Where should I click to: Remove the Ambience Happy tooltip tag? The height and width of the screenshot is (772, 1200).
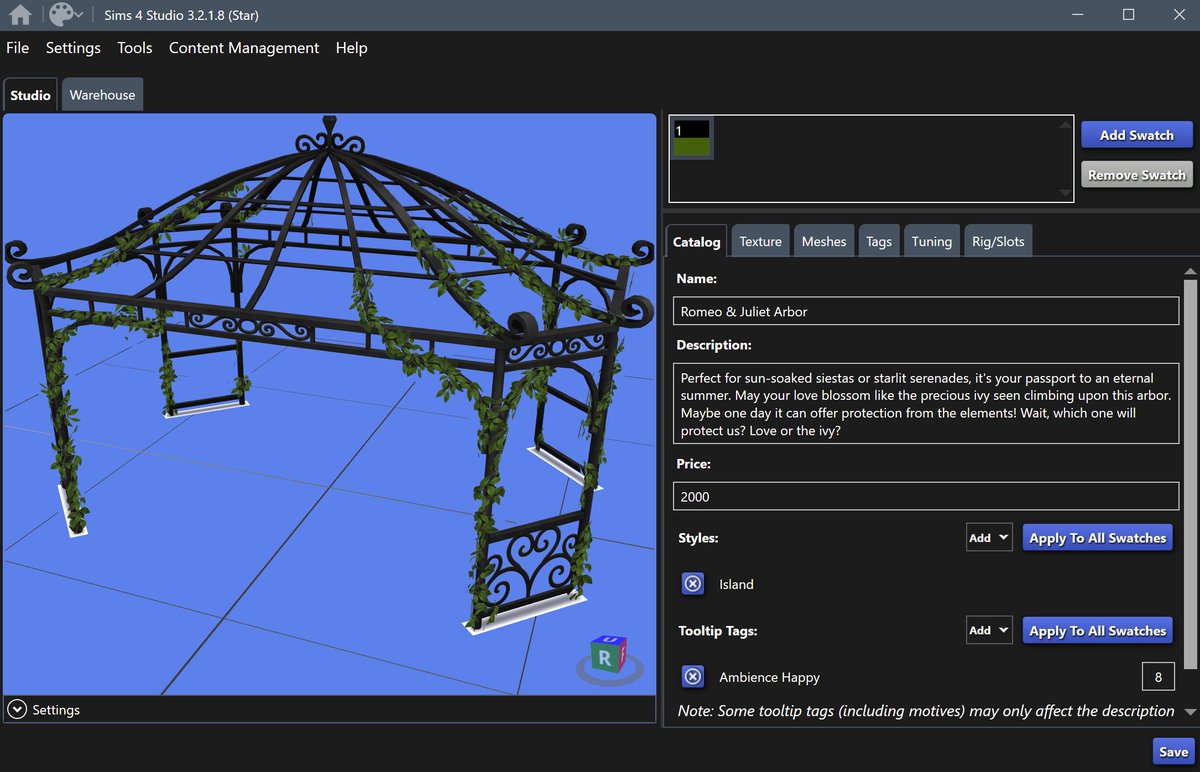693,677
